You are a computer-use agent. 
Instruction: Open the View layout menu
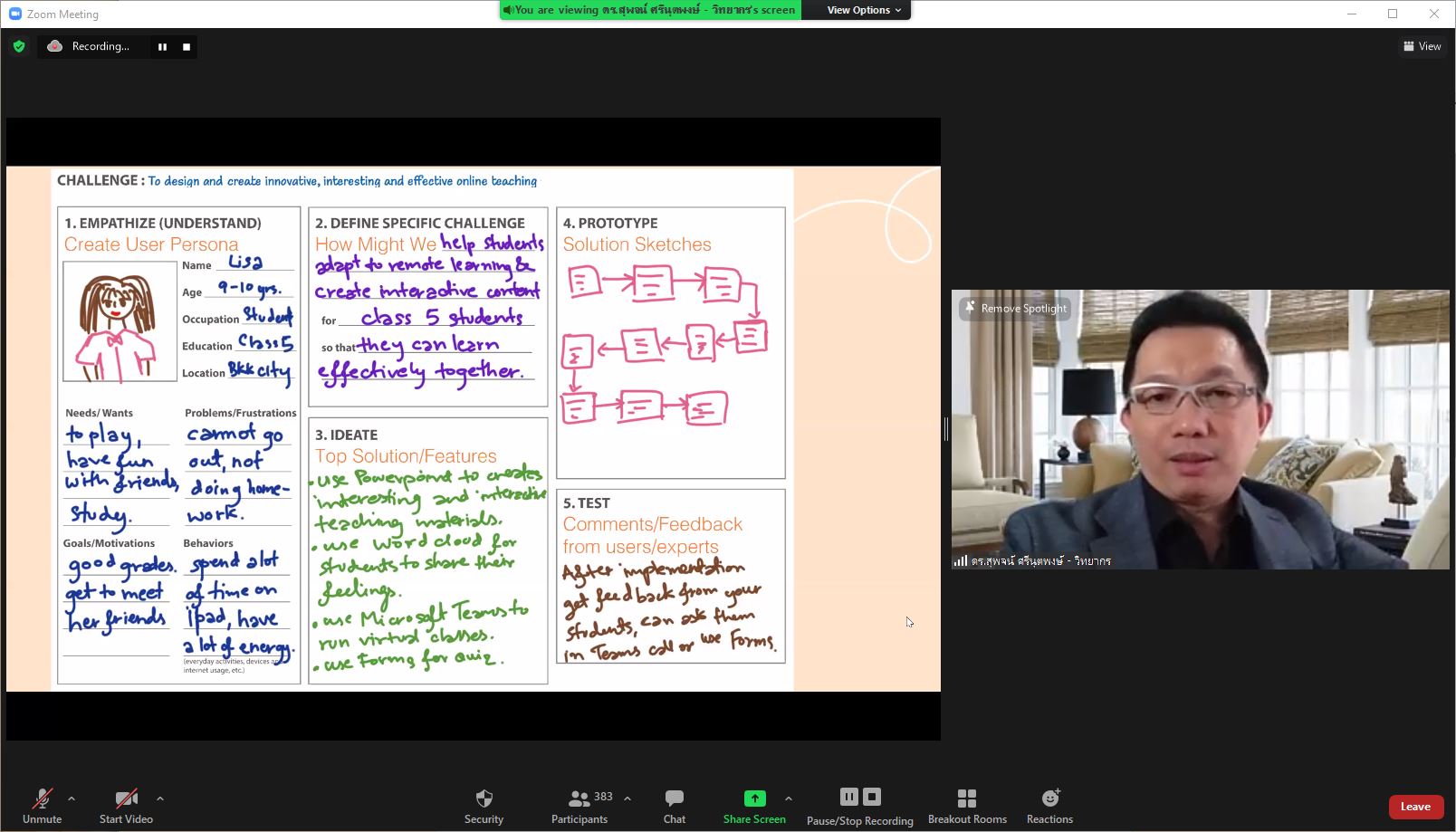pos(1422,46)
